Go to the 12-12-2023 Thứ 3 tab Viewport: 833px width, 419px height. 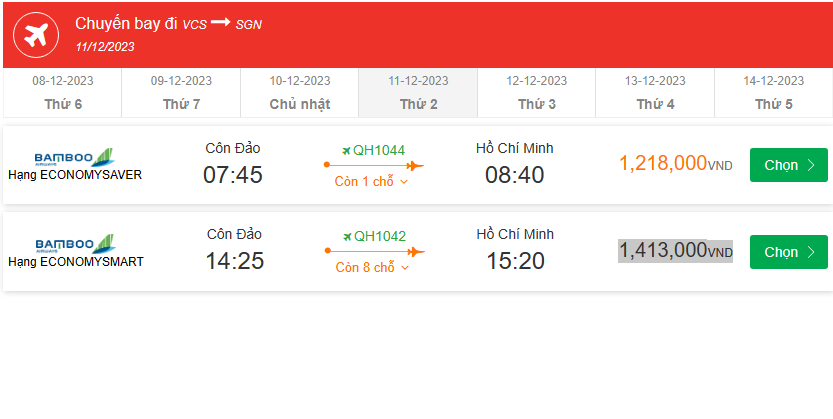coord(537,93)
